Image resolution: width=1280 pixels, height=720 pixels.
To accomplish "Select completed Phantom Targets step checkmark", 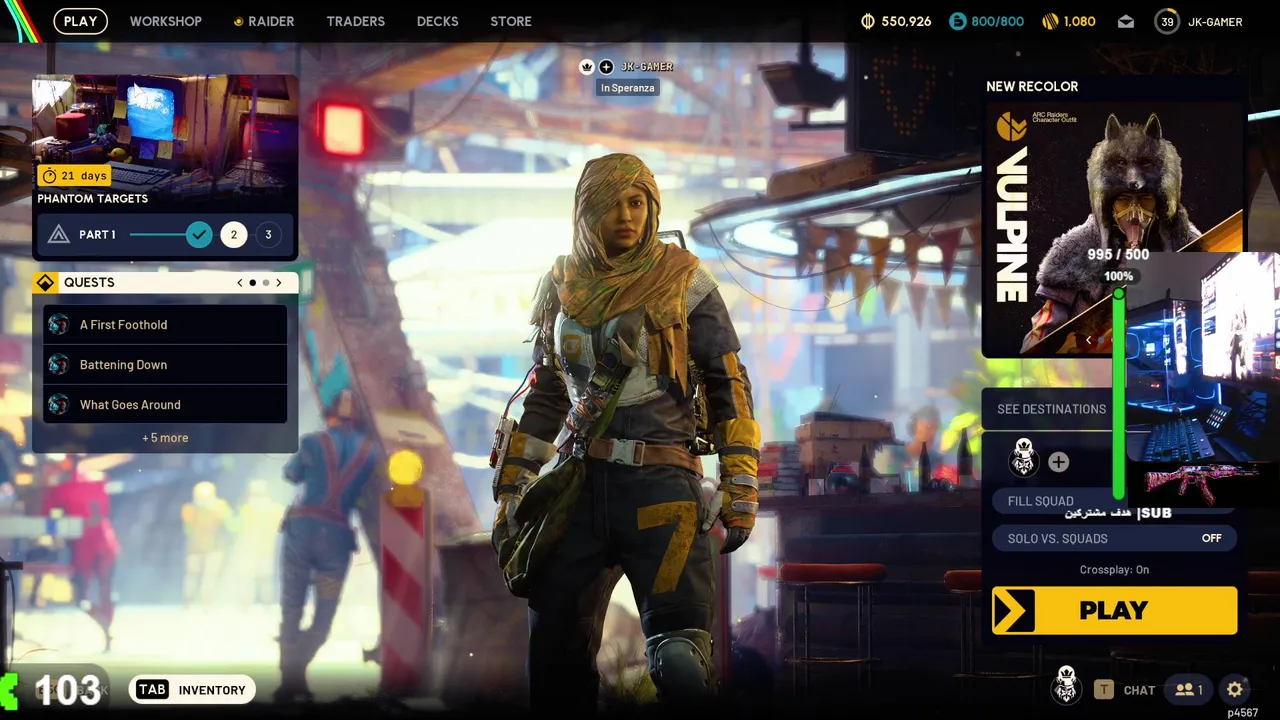I will point(199,235).
